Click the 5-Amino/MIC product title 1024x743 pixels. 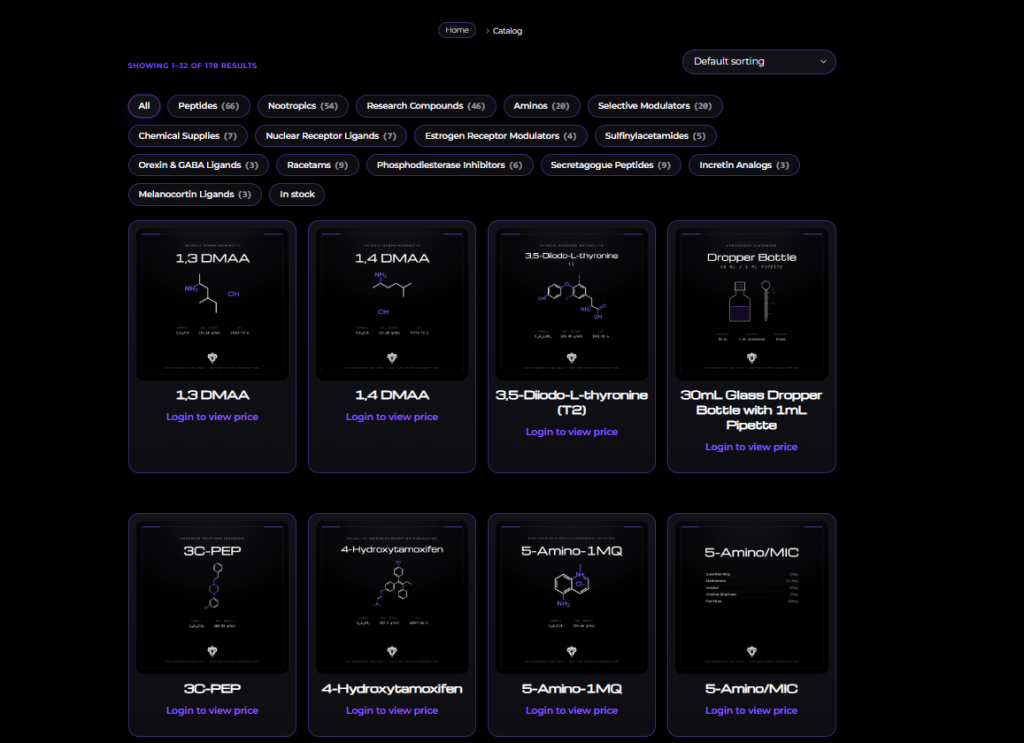click(752, 689)
